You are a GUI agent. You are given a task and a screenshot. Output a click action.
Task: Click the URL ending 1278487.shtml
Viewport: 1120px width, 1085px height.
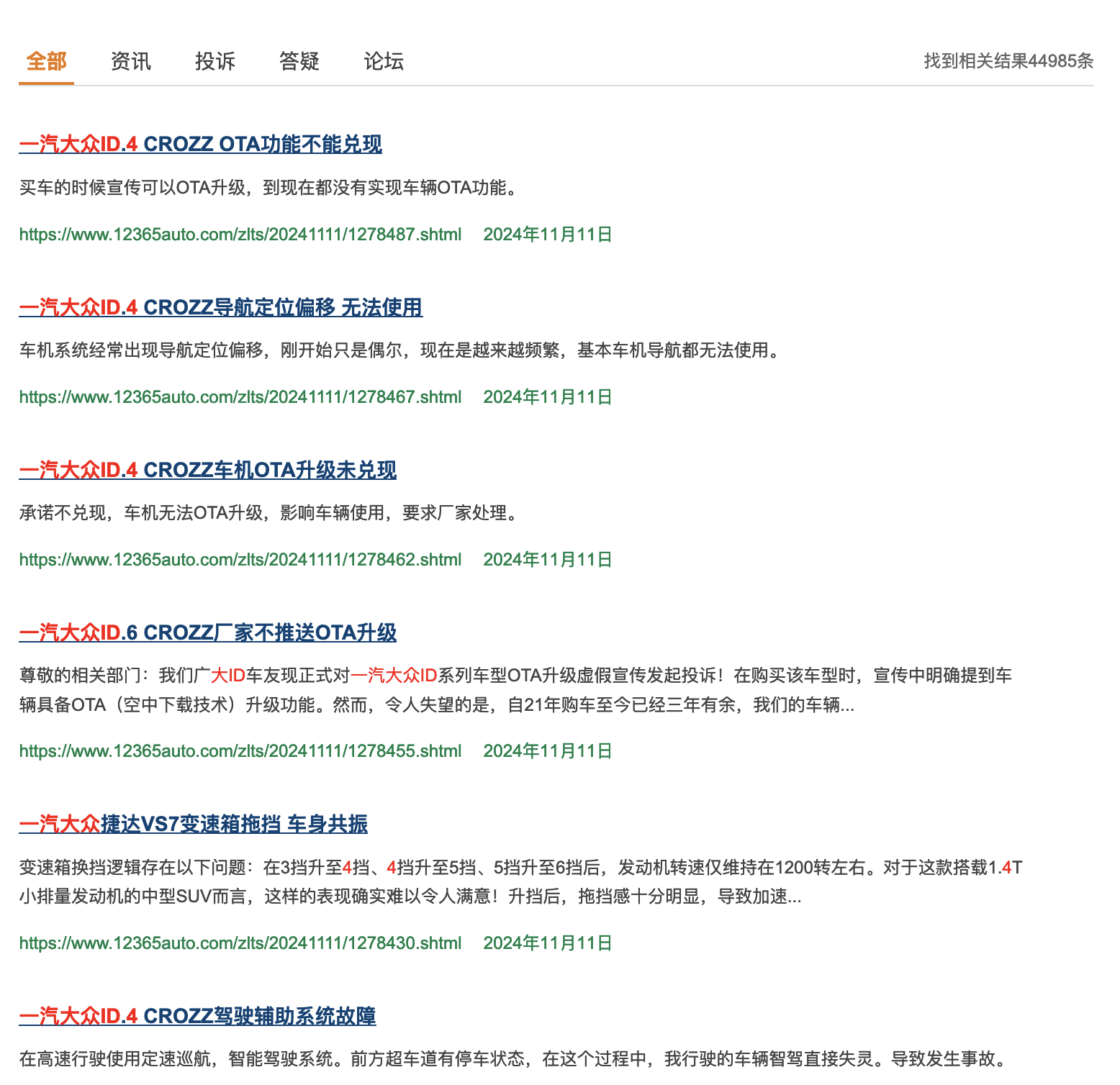pos(240,234)
